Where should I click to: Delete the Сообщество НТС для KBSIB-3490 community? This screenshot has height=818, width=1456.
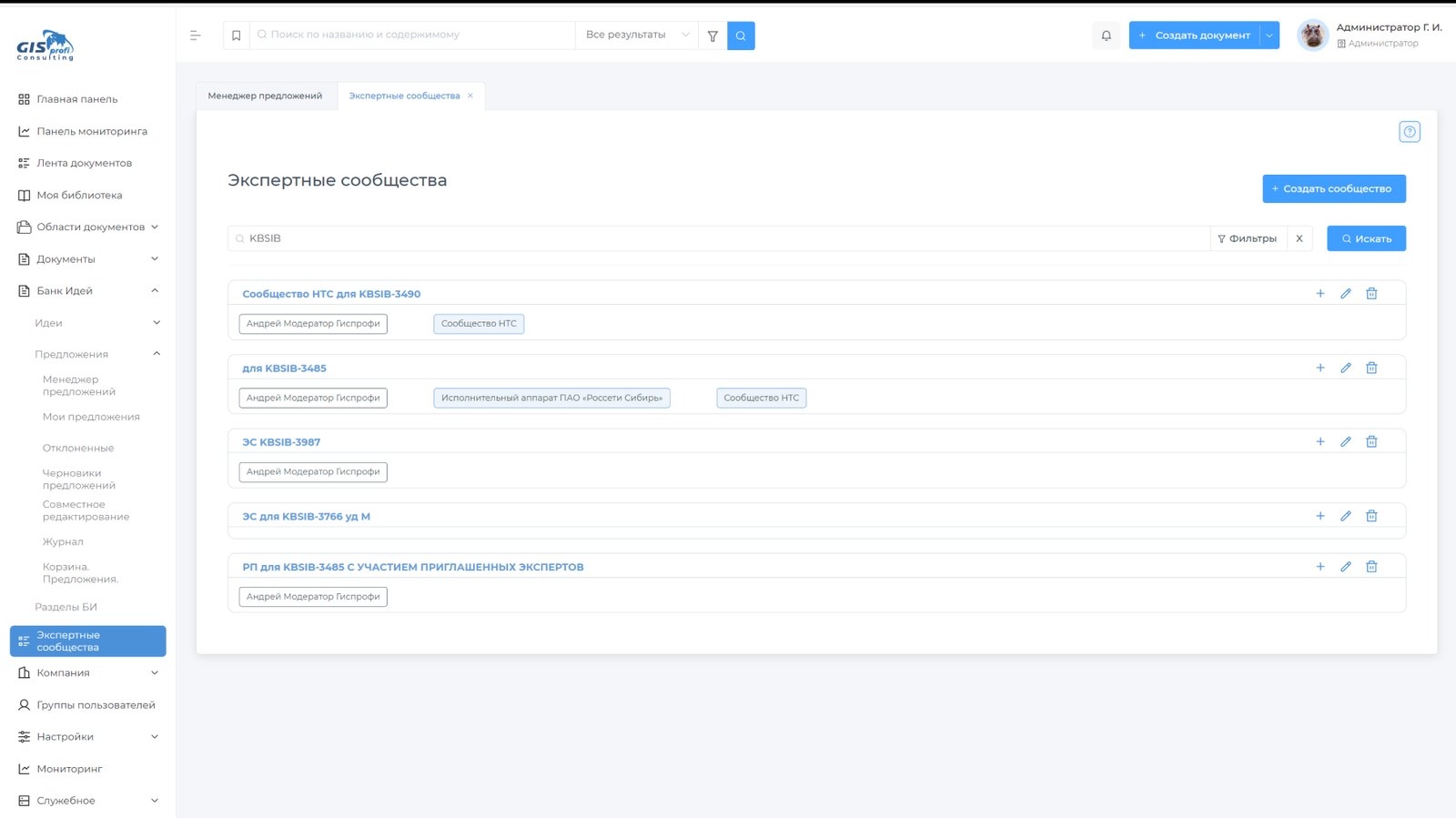click(1371, 294)
